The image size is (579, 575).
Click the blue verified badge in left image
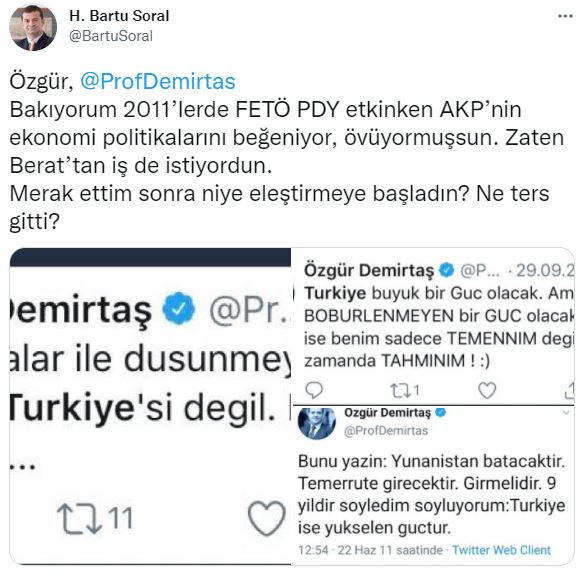179,308
